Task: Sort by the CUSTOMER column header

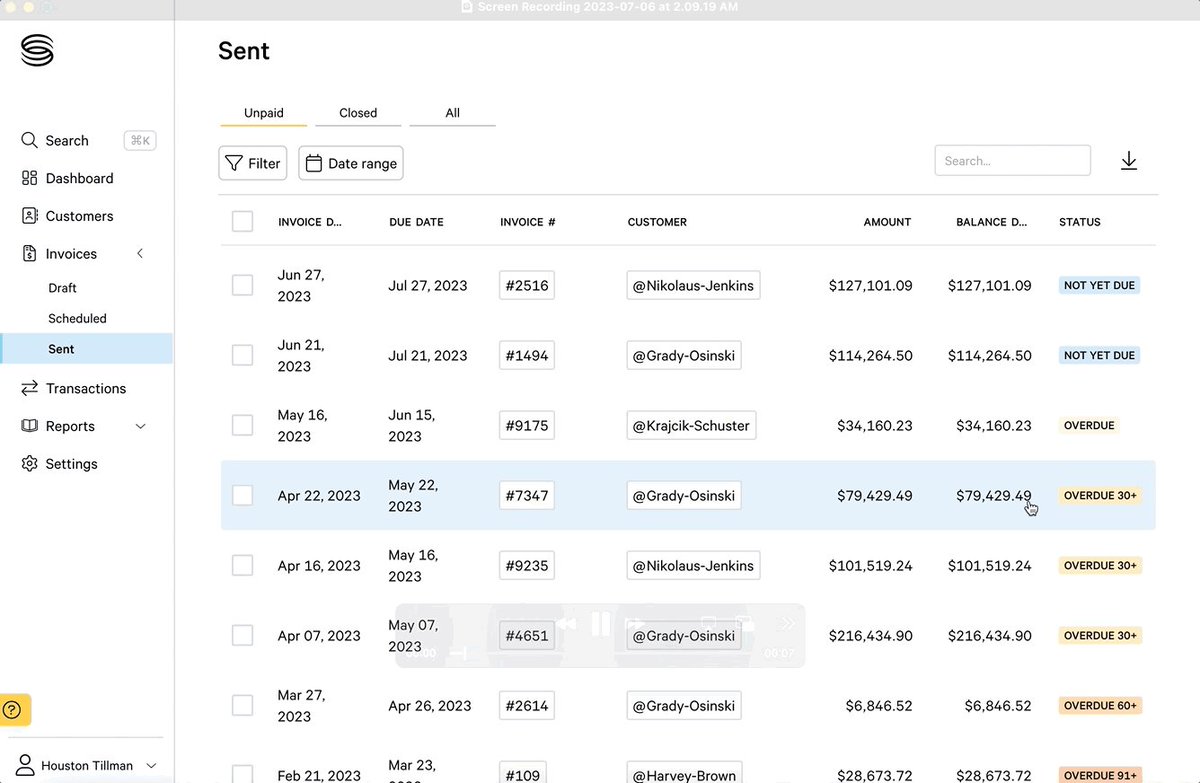Action: 657,222
